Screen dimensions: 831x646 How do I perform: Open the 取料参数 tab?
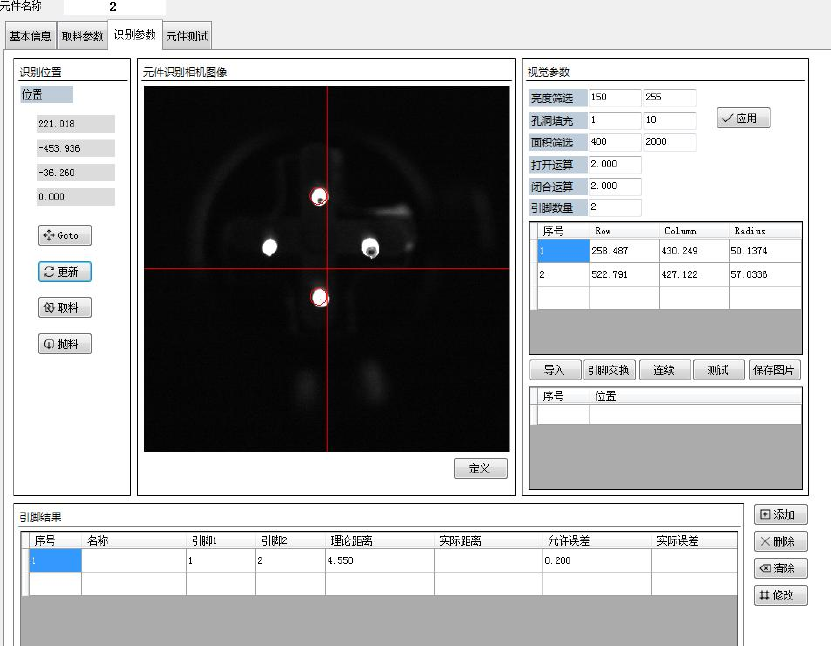pyautogui.click(x=82, y=37)
